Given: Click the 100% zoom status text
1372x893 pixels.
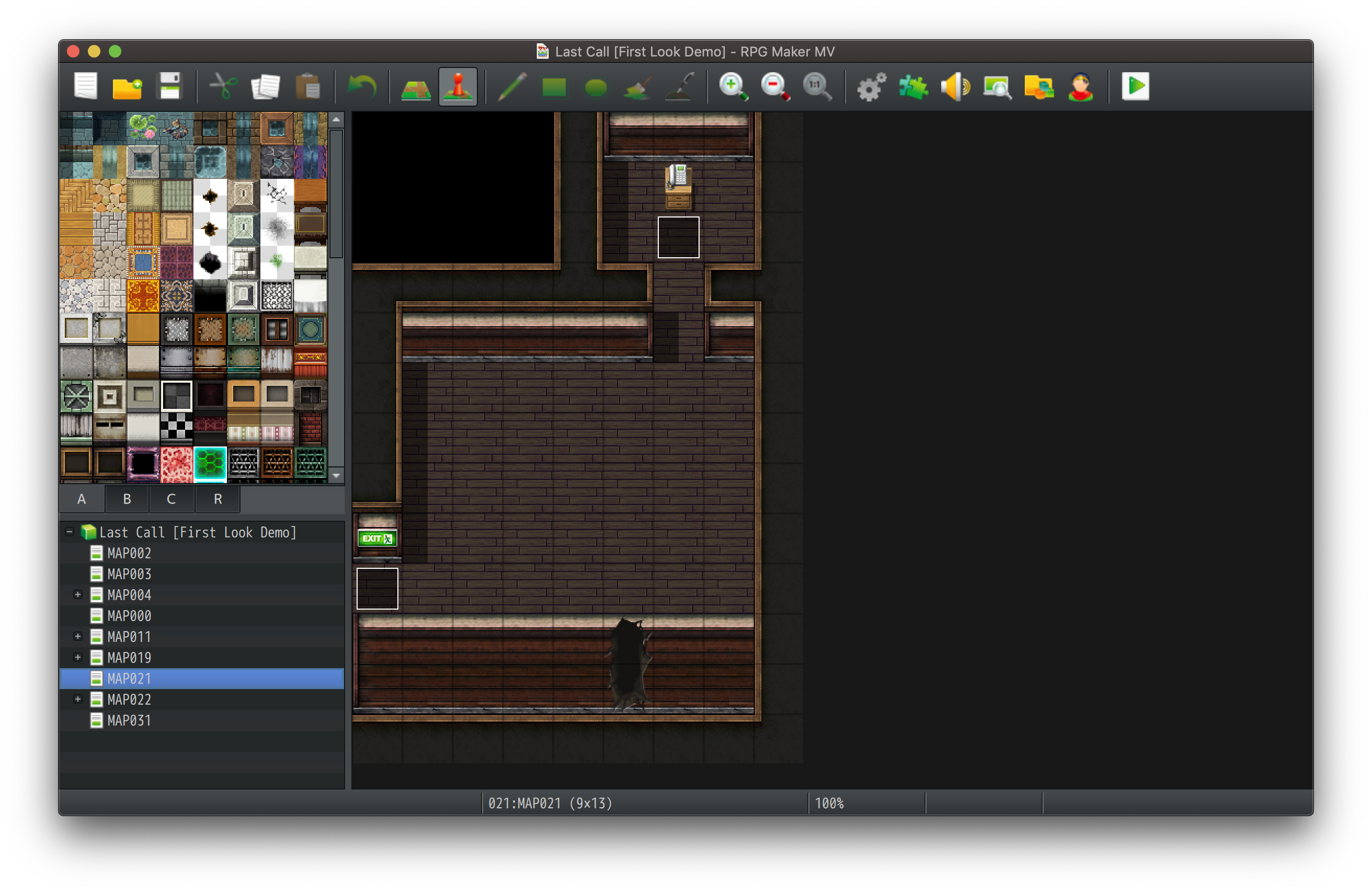Looking at the screenshot, I should 829,803.
